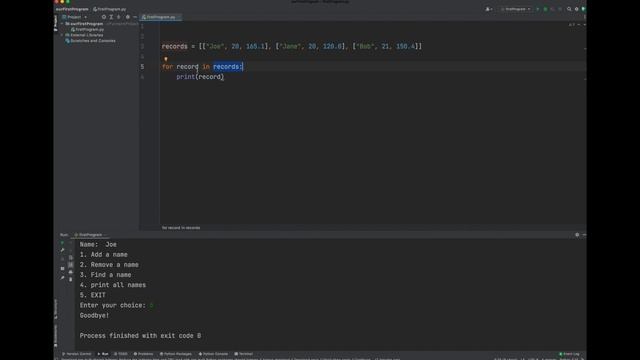This screenshot has width=640, height=360.
Task: Toggle the vertical Bookmarks tool window tab
Action: 56,336
